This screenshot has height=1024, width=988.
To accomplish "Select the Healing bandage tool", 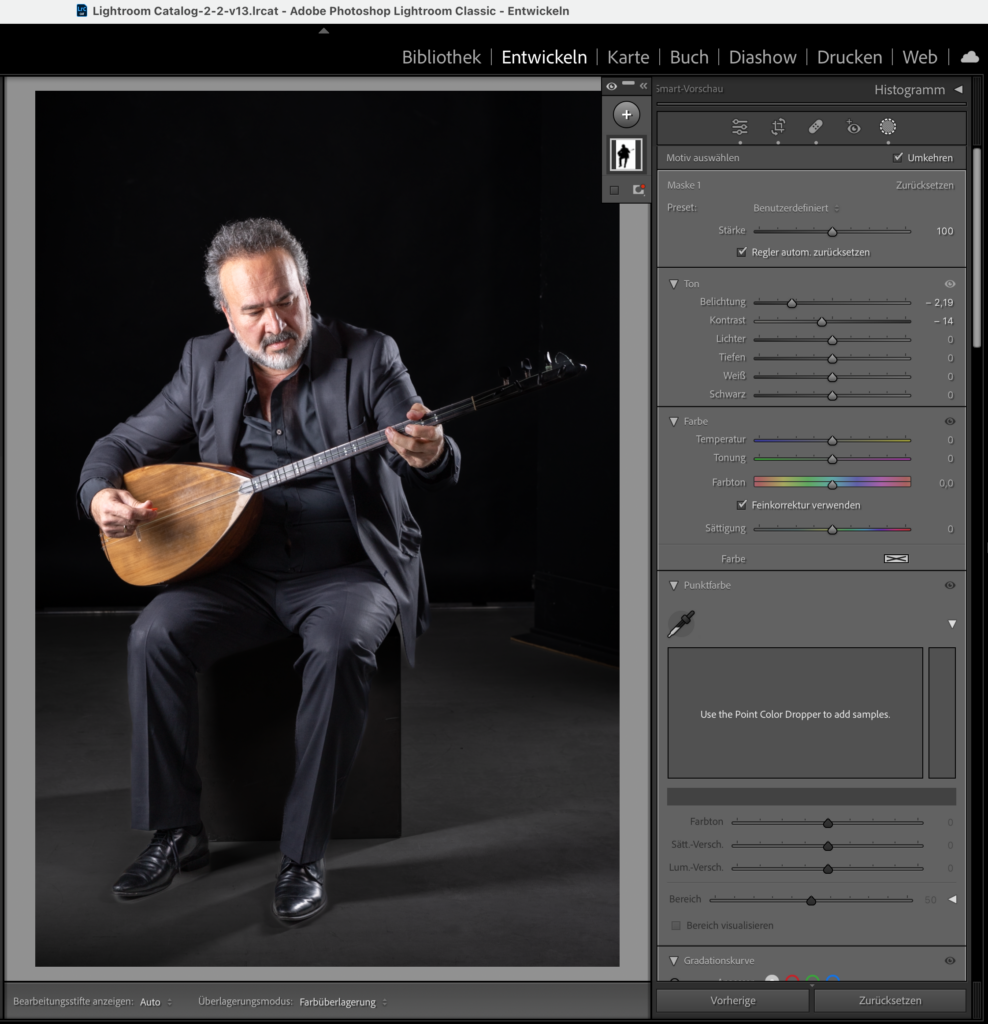I will click(x=816, y=127).
